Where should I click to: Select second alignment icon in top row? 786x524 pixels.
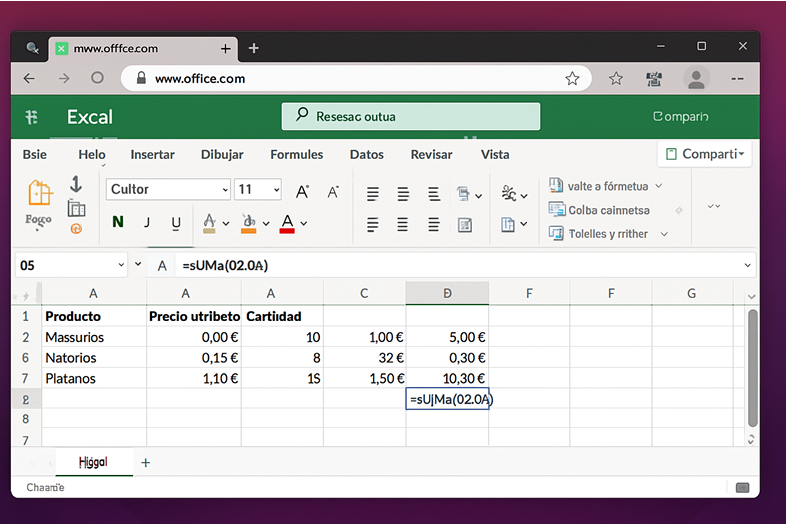(403, 194)
